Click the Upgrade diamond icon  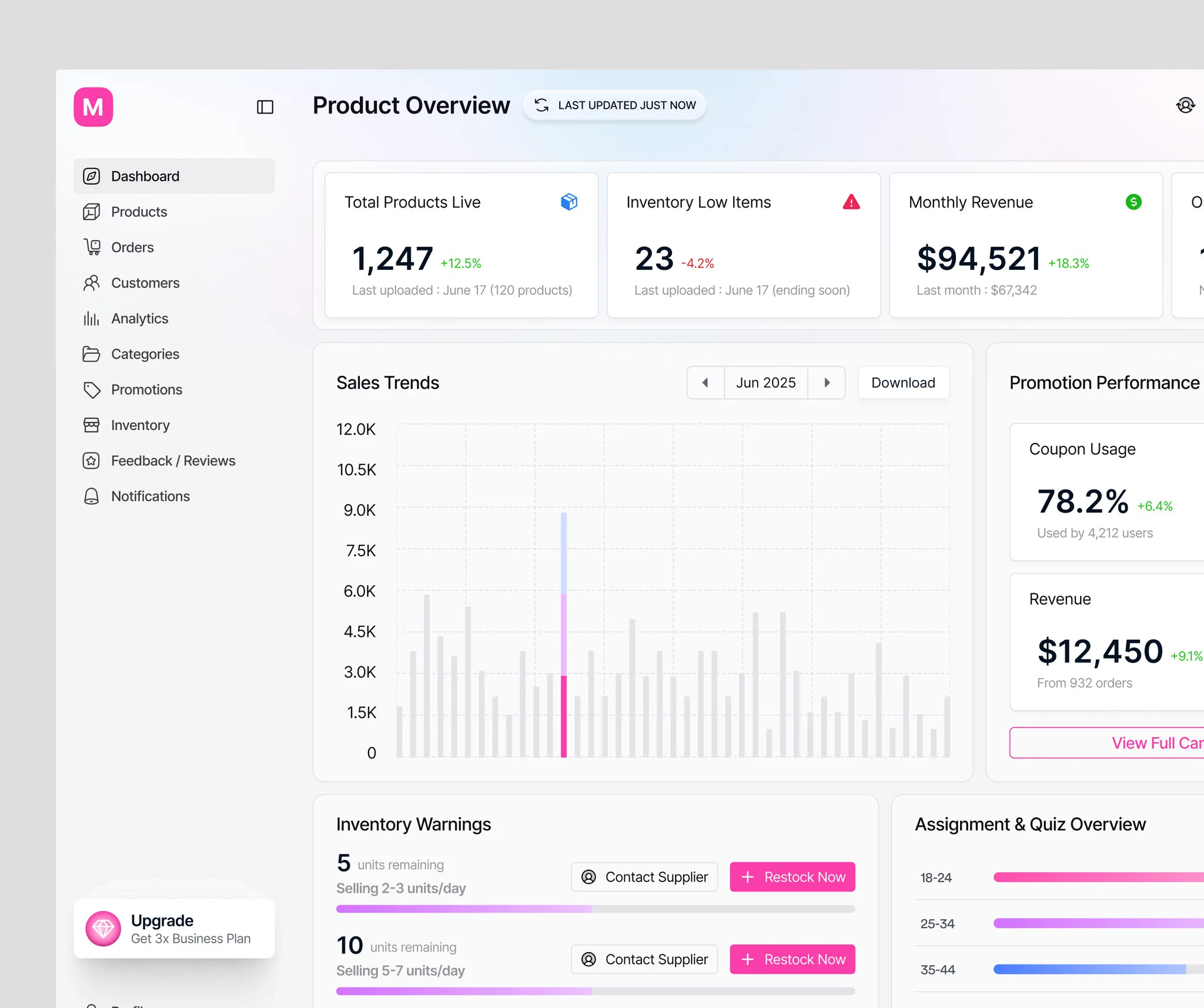point(103,929)
